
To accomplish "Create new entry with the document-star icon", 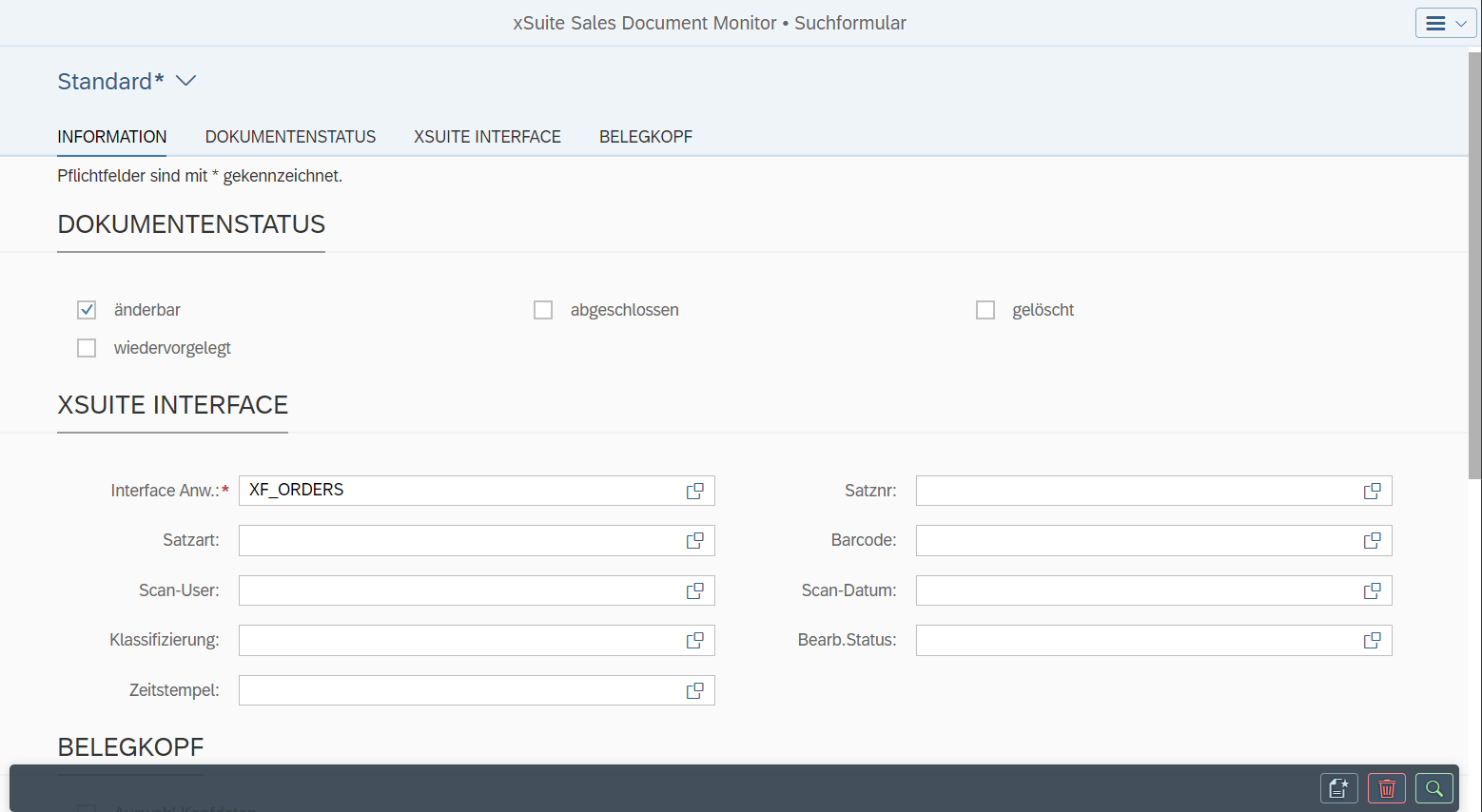I will click(1338, 787).
